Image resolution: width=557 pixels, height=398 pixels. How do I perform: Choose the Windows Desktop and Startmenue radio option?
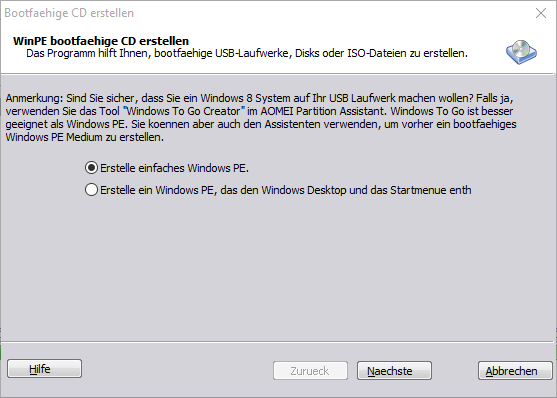pyautogui.click(x=91, y=190)
